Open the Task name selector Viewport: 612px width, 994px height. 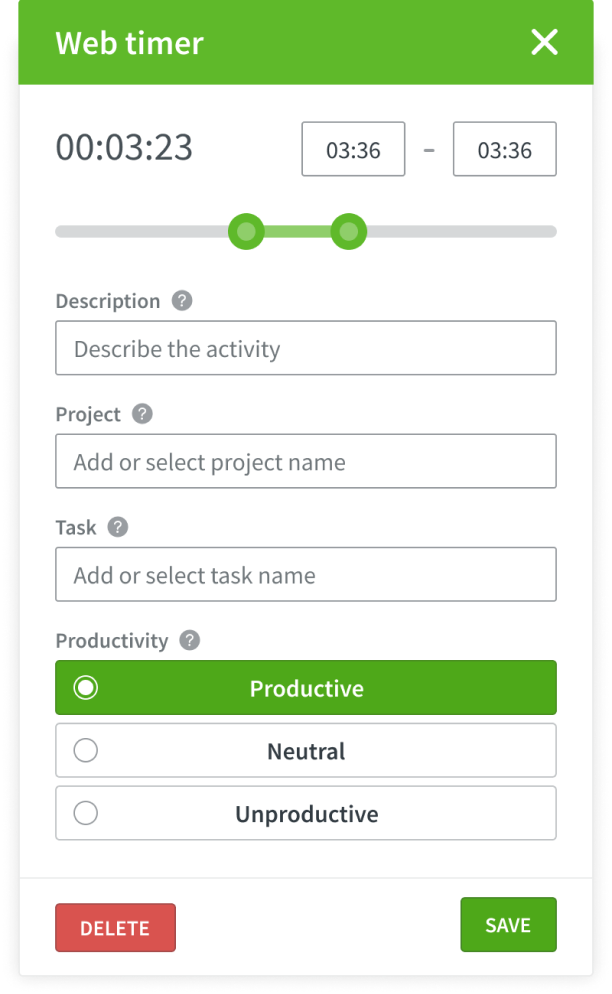tap(305, 574)
